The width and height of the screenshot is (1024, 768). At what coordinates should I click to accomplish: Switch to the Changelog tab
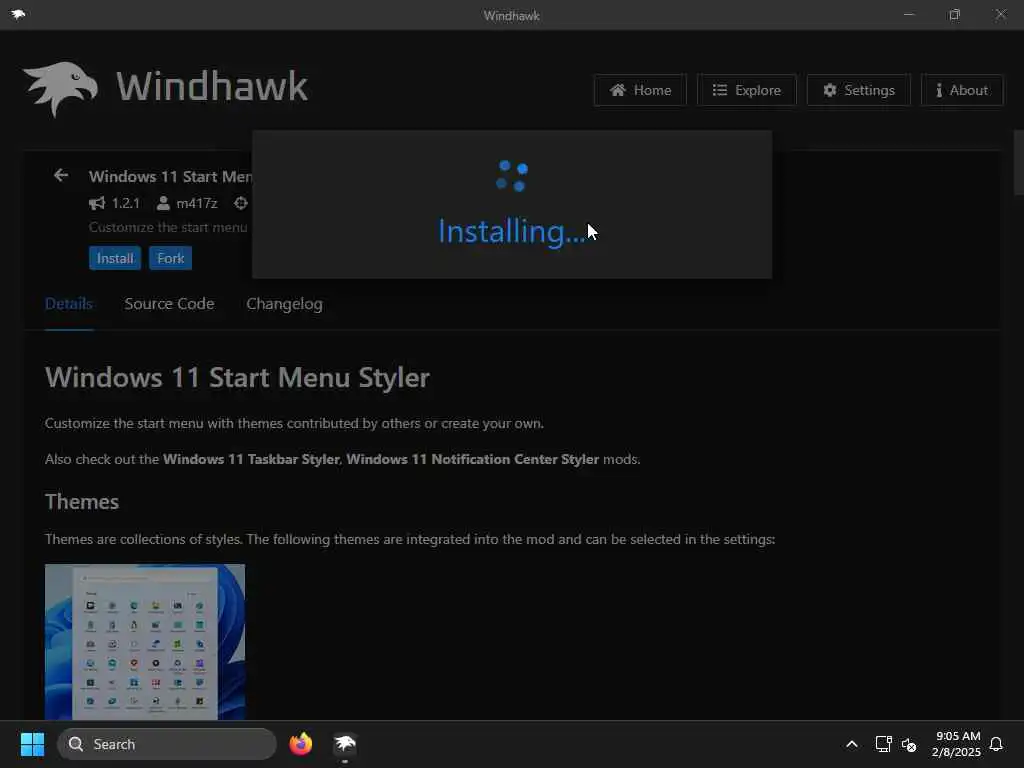(x=284, y=304)
